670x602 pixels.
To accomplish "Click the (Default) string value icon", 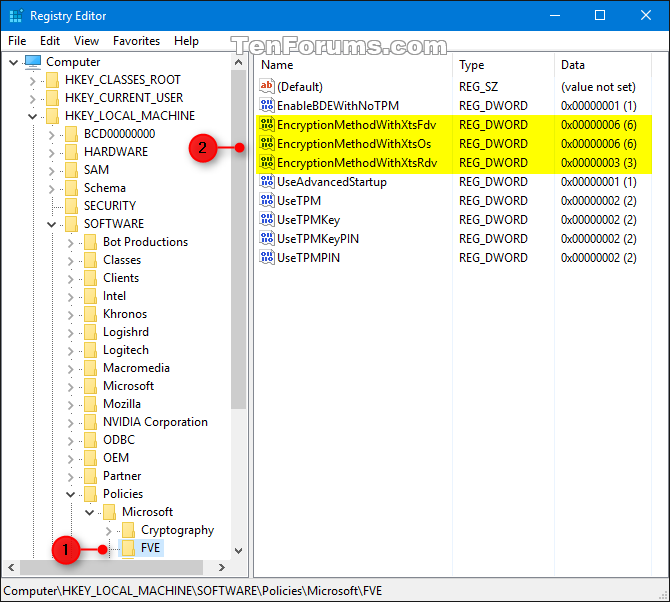I will (267, 86).
